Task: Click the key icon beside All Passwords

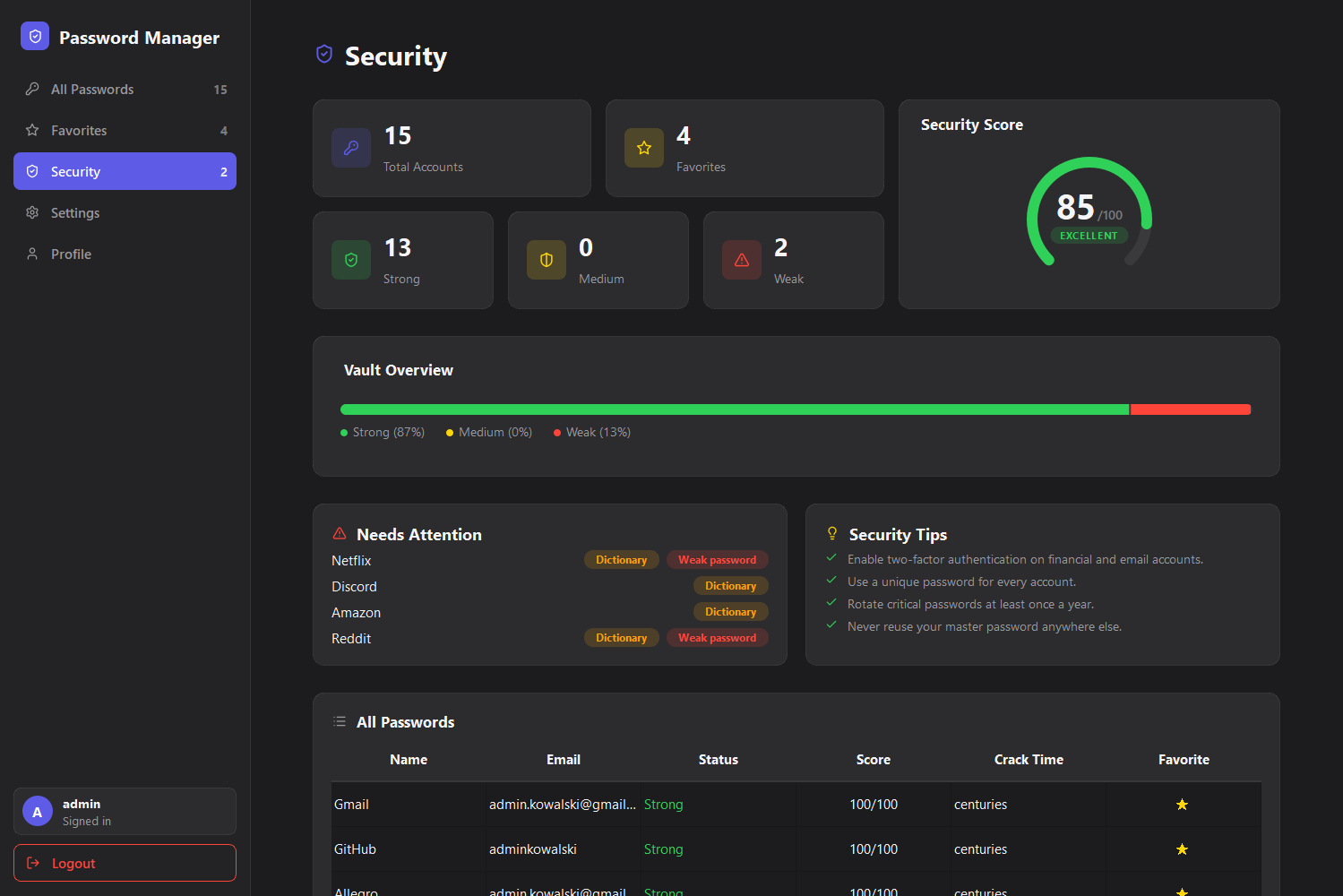Action: pos(32,89)
